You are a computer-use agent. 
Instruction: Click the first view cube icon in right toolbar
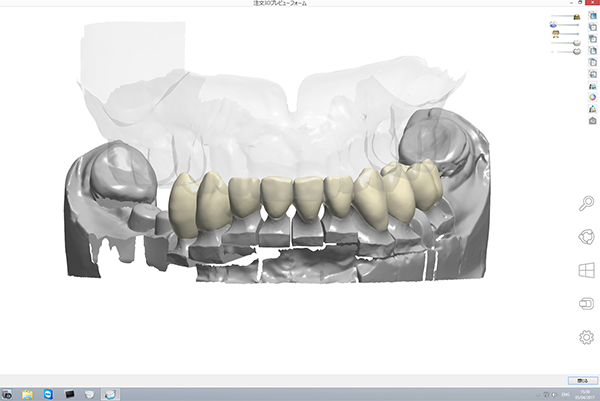point(592,17)
